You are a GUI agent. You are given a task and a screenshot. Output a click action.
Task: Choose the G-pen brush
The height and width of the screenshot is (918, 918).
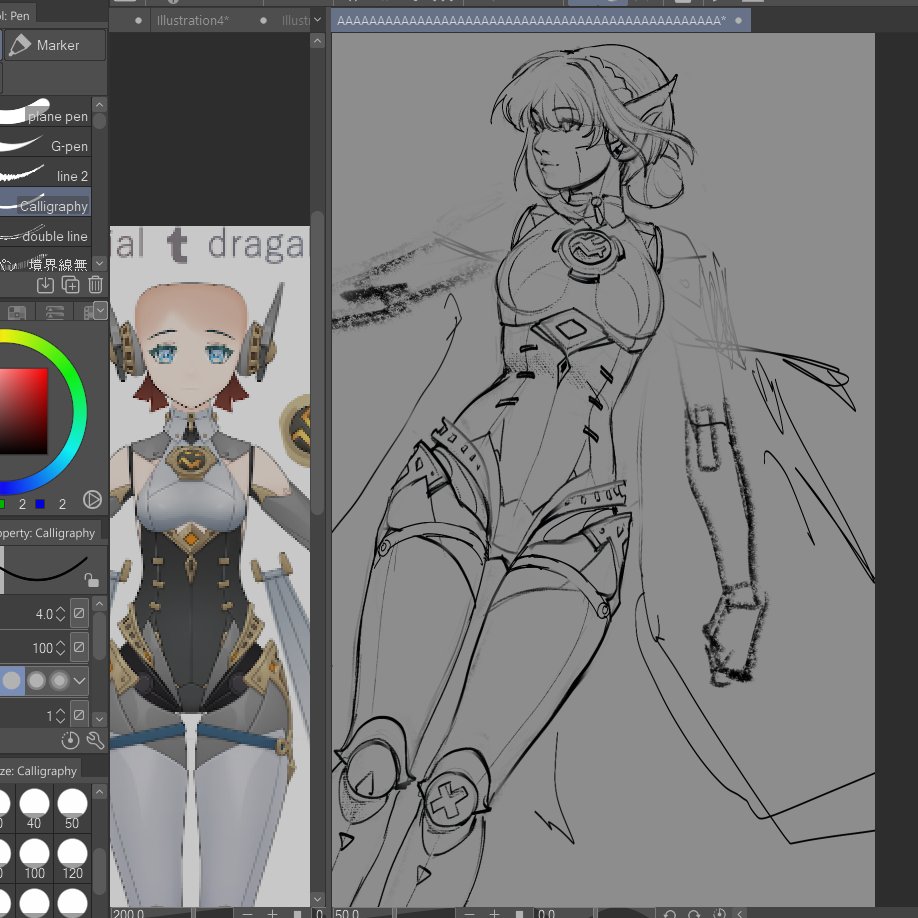pyautogui.click(x=45, y=143)
